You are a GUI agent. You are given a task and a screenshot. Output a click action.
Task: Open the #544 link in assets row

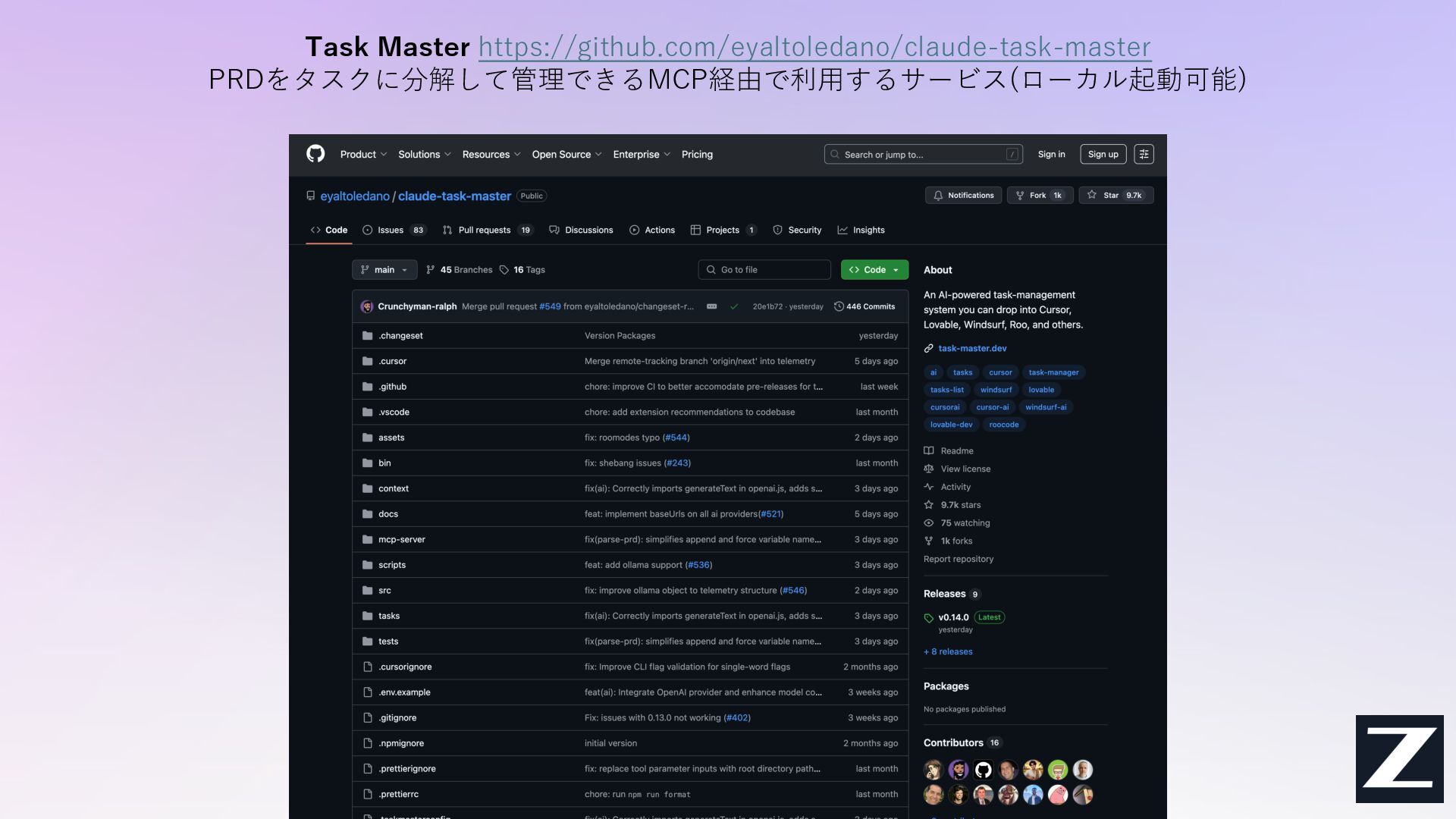676,438
